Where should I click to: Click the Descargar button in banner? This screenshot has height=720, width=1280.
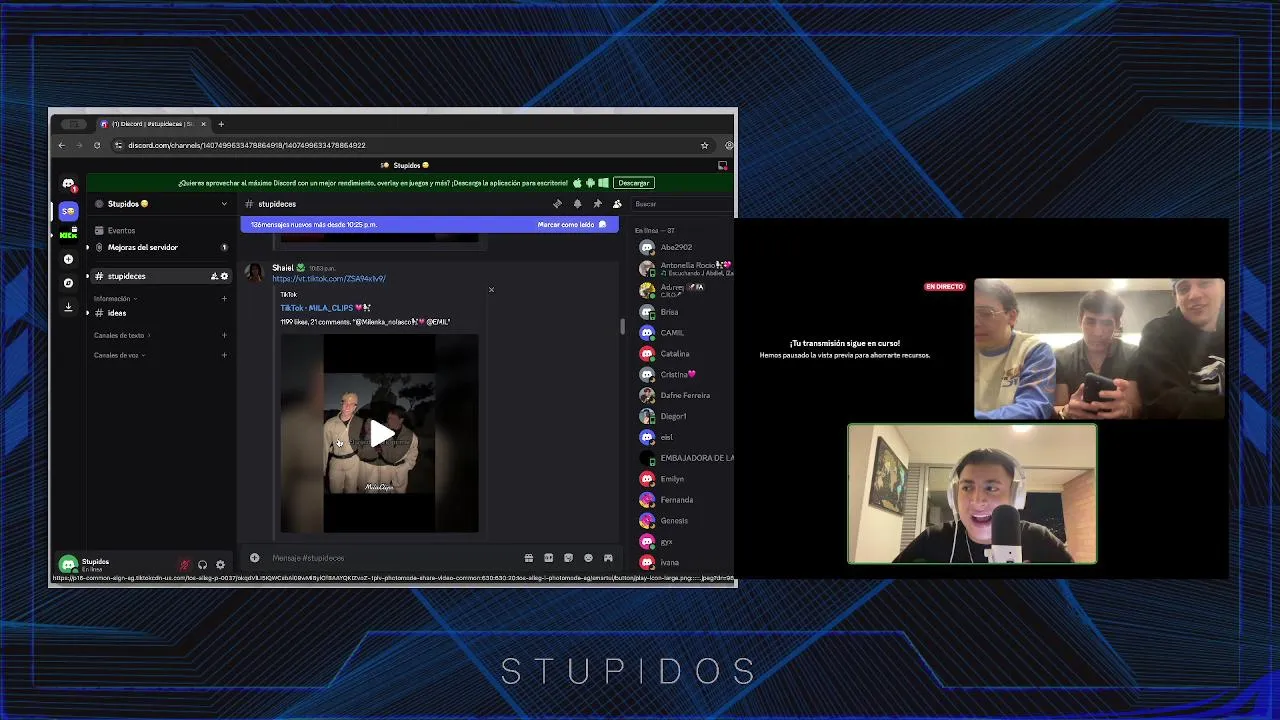point(634,183)
